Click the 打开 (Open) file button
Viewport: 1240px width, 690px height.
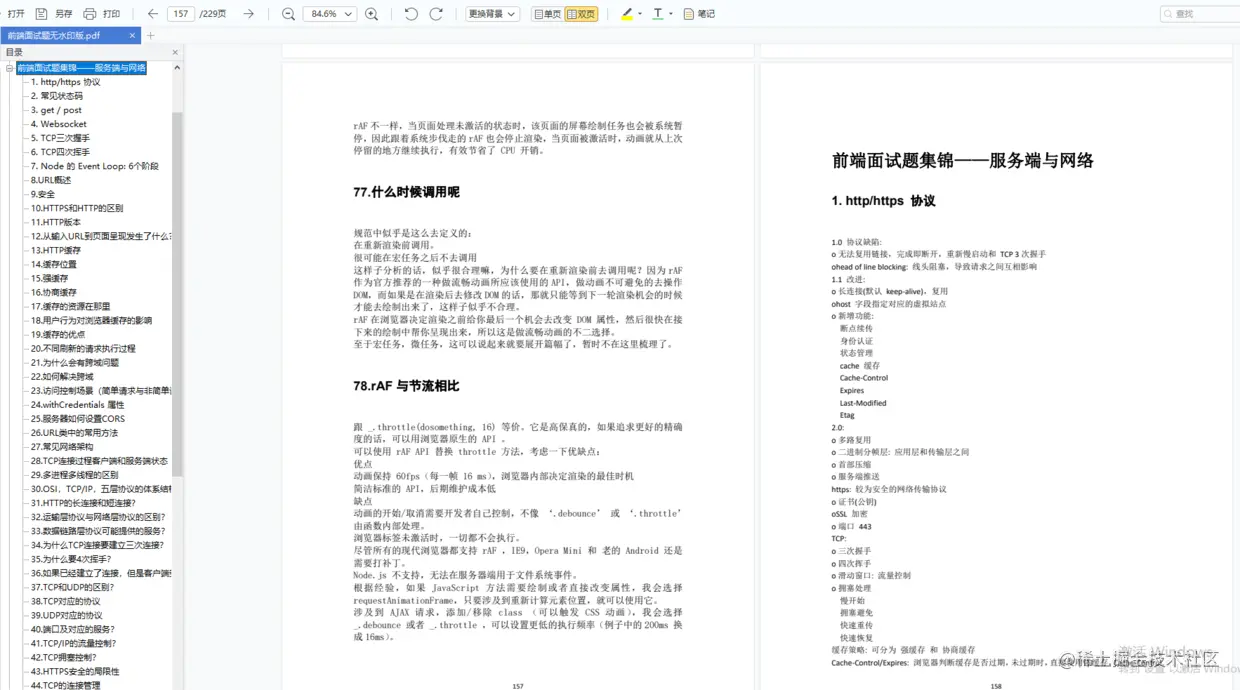click(16, 14)
